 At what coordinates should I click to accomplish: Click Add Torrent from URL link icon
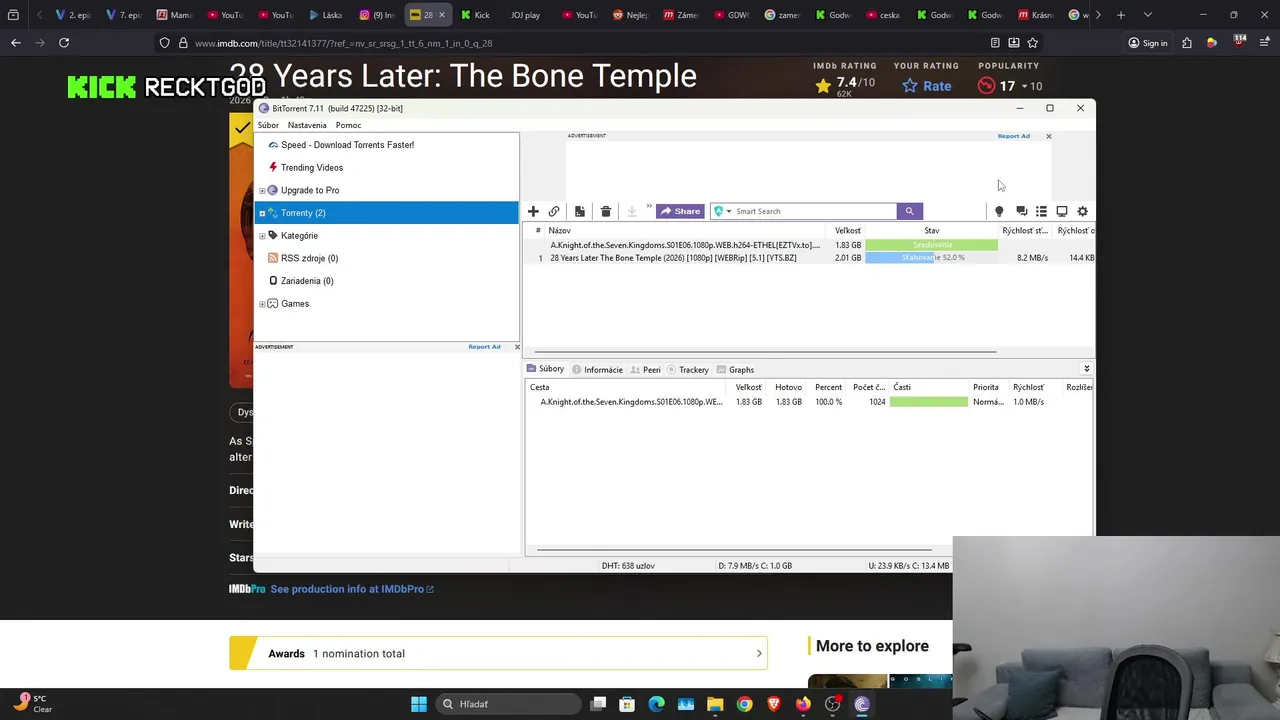click(x=554, y=211)
